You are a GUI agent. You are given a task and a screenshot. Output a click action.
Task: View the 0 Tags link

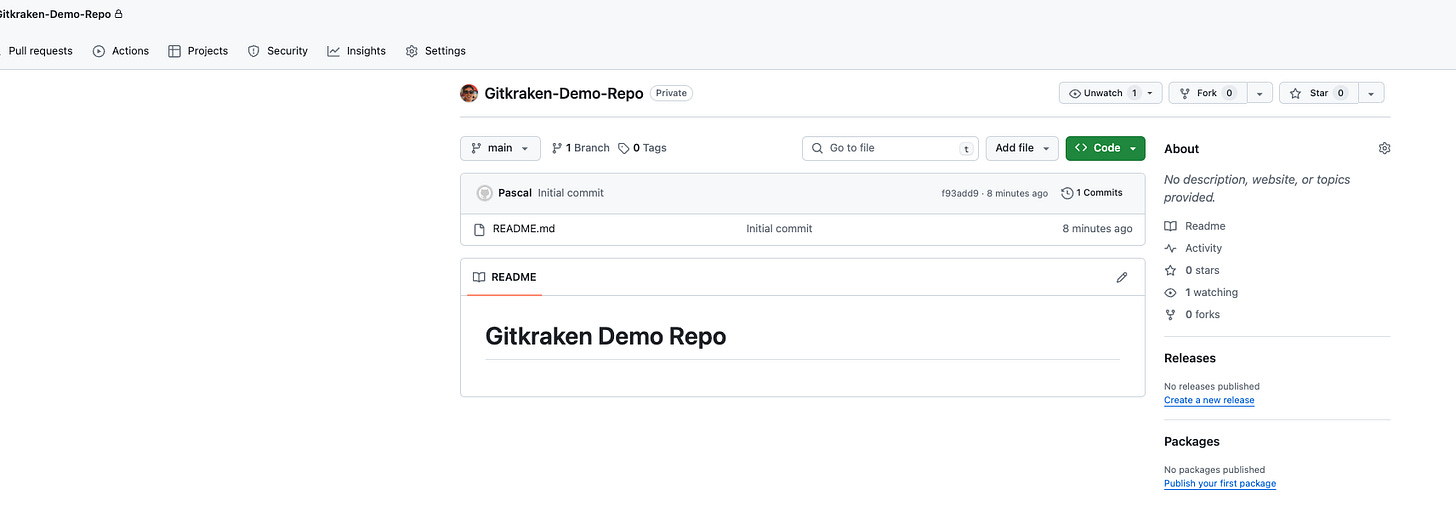tap(642, 148)
